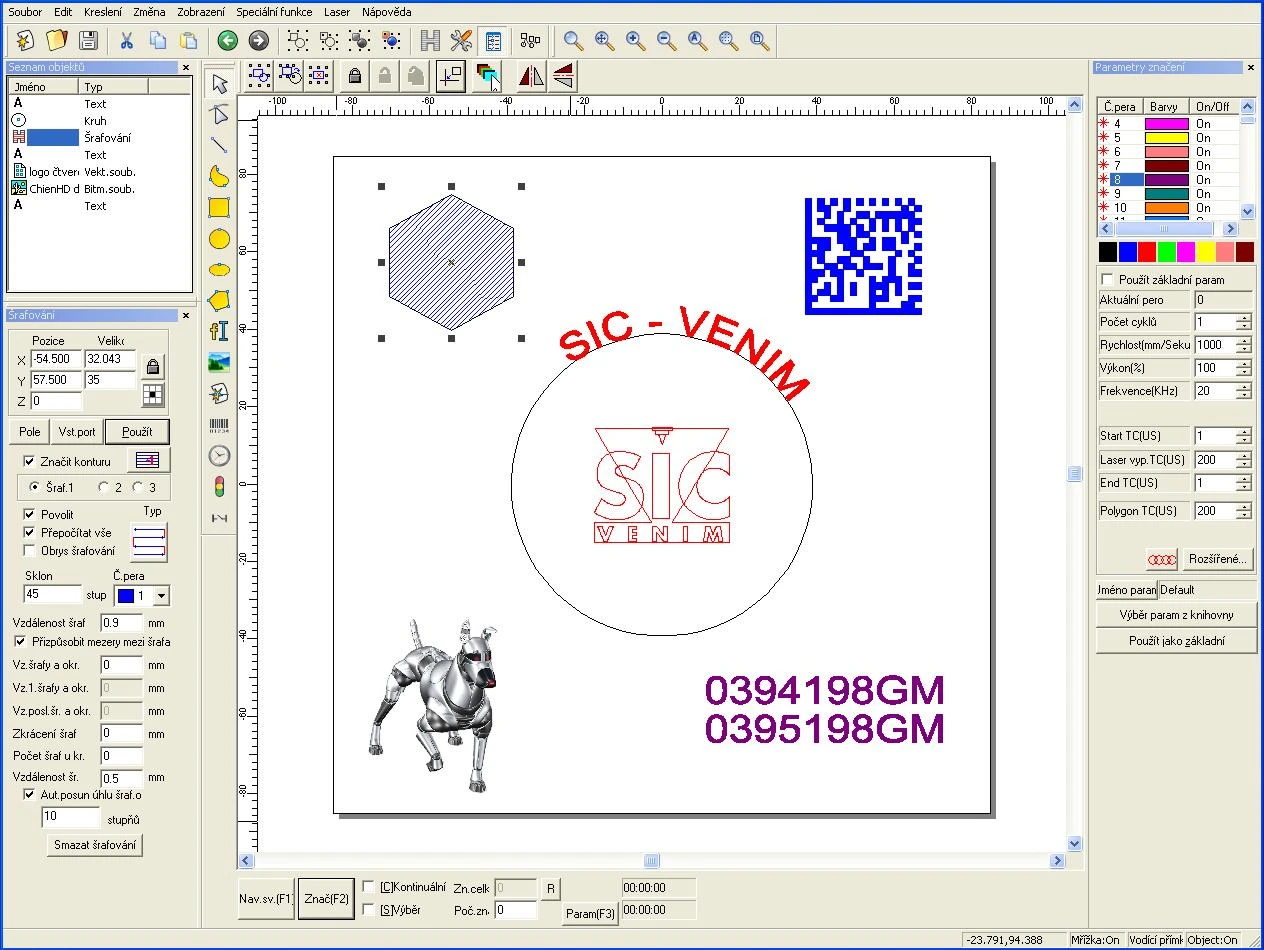
Task: Undo with the green left arrow
Action: pyautogui.click(x=228, y=40)
